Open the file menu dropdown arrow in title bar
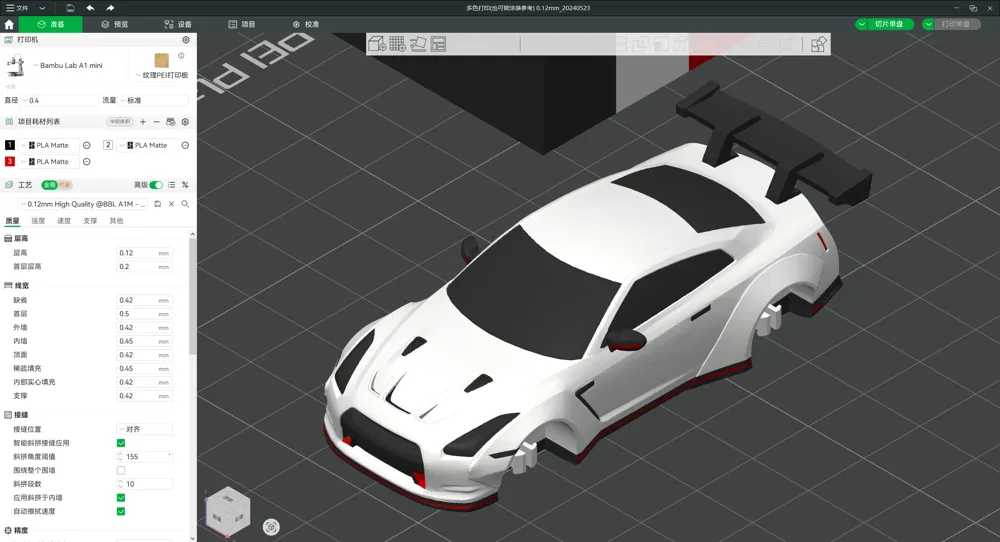The image size is (1000, 542). point(42,8)
